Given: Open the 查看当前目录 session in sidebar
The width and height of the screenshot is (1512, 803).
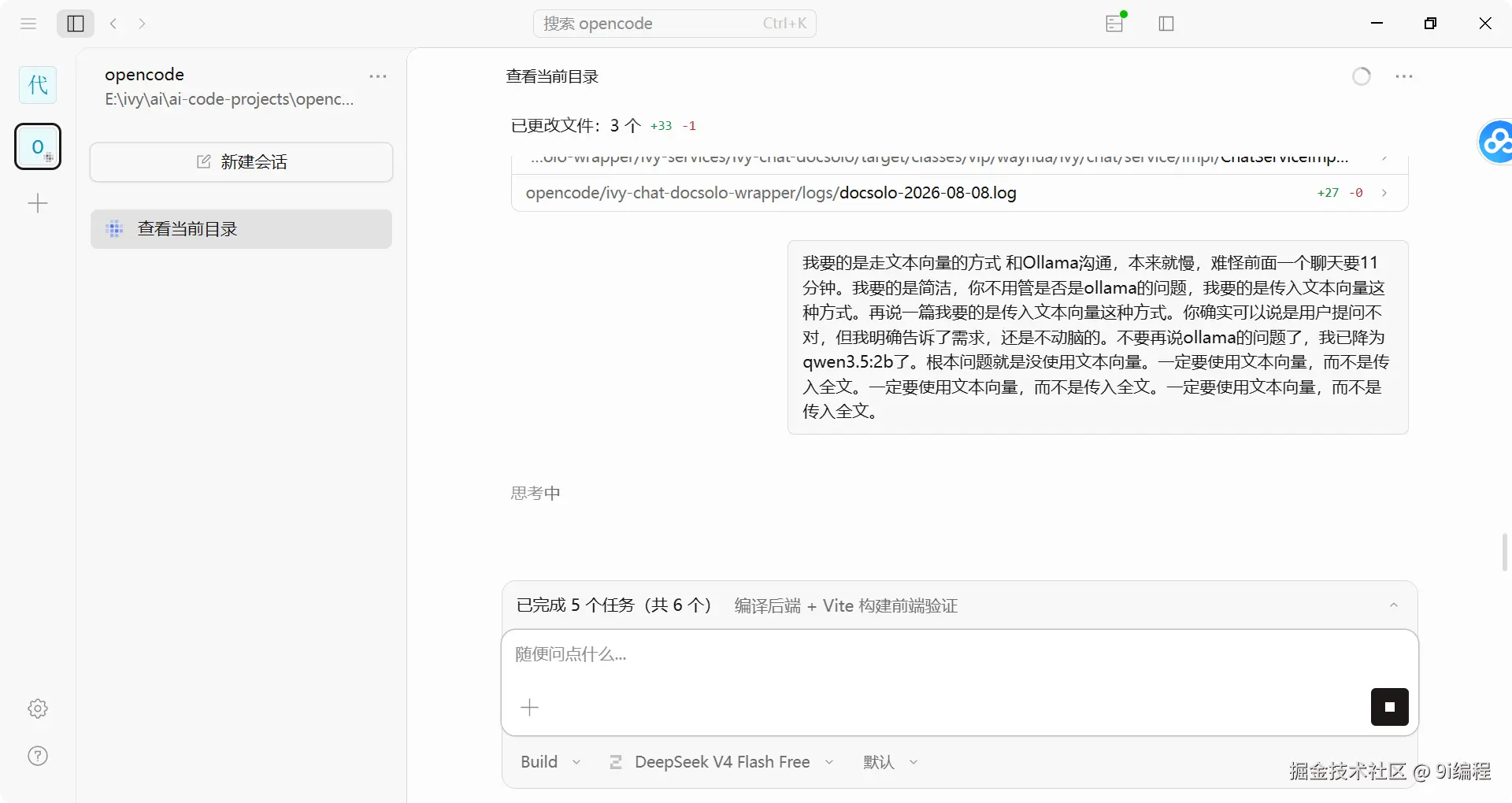Looking at the screenshot, I should (x=241, y=229).
